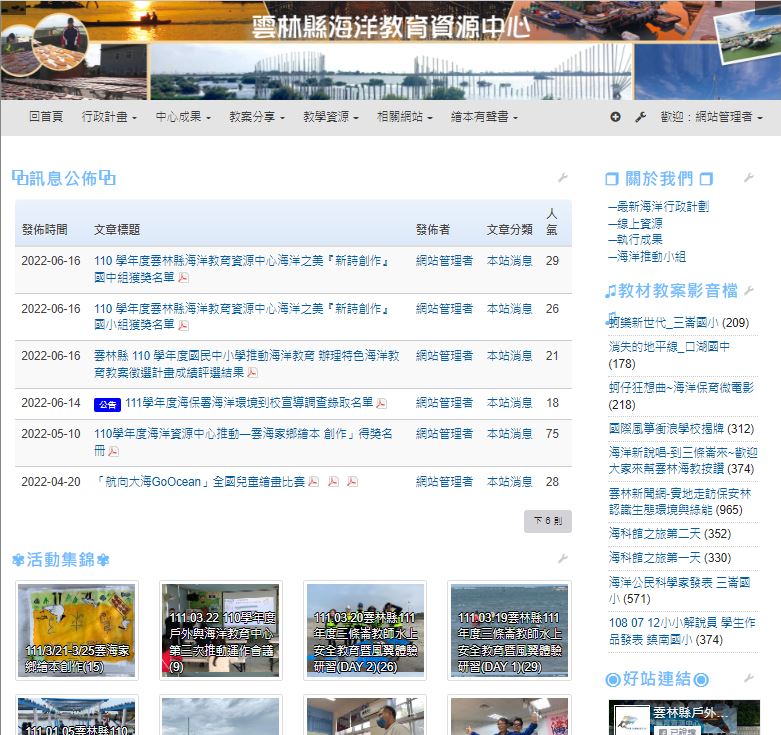The image size is (781, 735).
Task: Open PDF icon of 國小組獲獎名單 article
Action: pyautogui.click(x=183, y=326)
